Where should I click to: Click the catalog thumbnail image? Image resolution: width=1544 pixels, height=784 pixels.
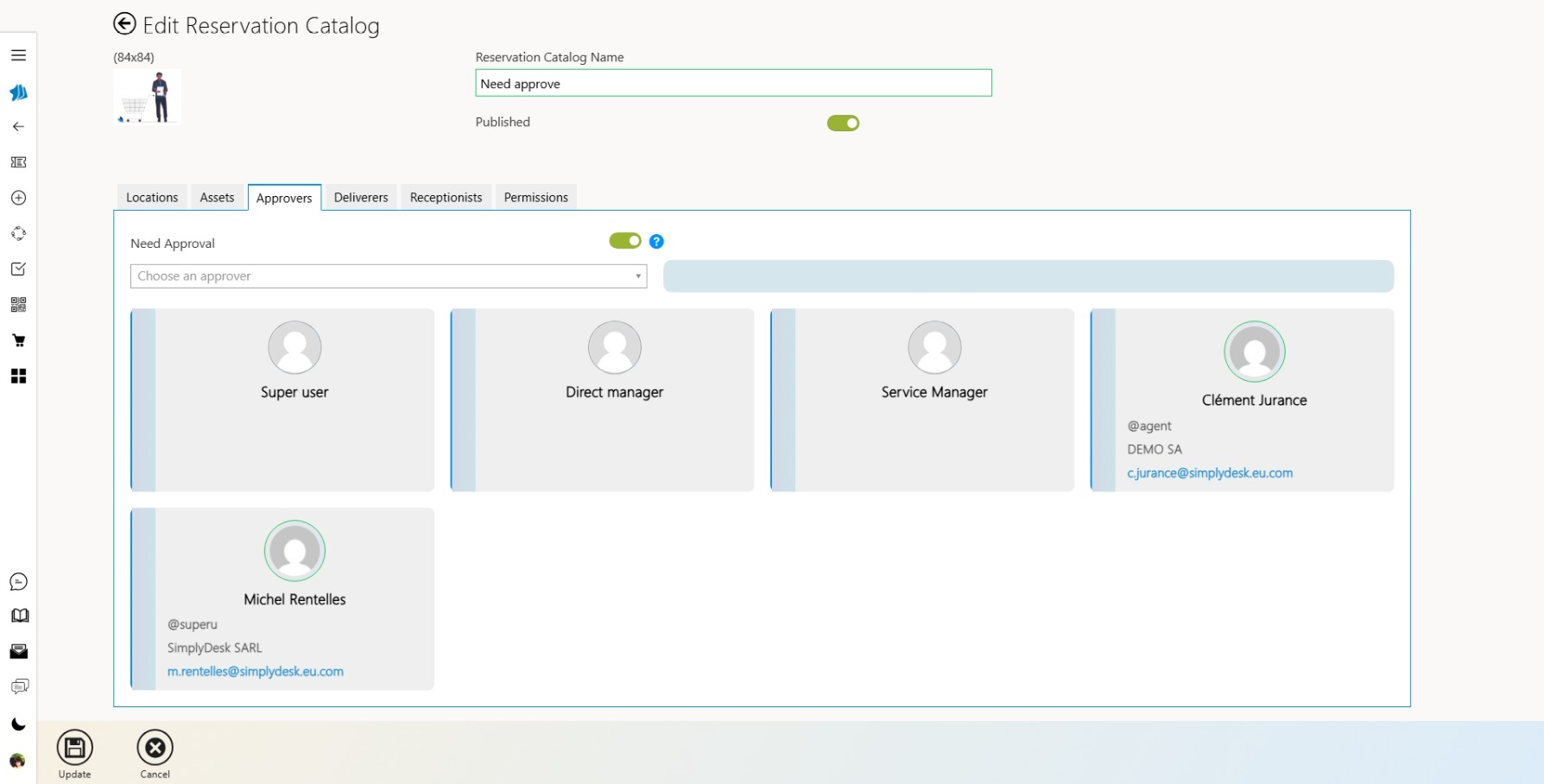[147, 98]
